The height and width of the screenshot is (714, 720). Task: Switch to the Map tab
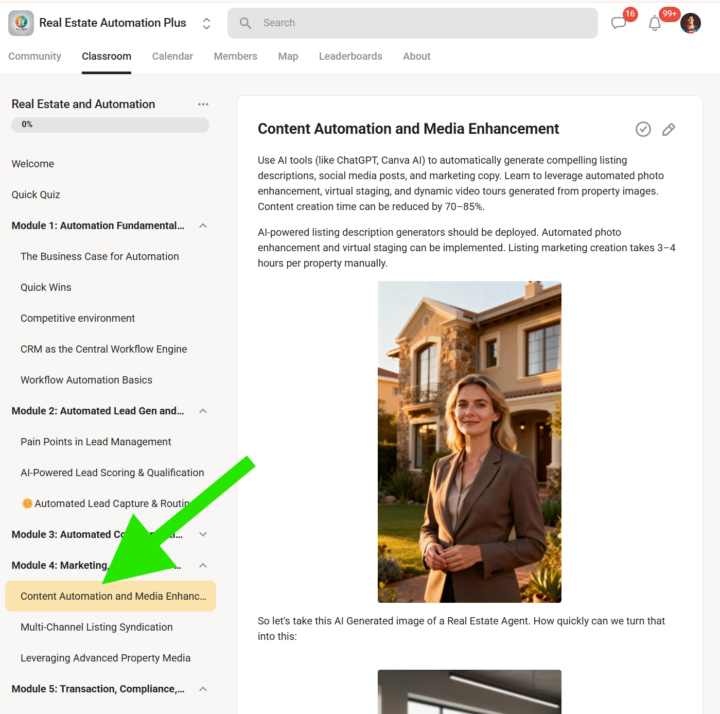pos(288,56)
